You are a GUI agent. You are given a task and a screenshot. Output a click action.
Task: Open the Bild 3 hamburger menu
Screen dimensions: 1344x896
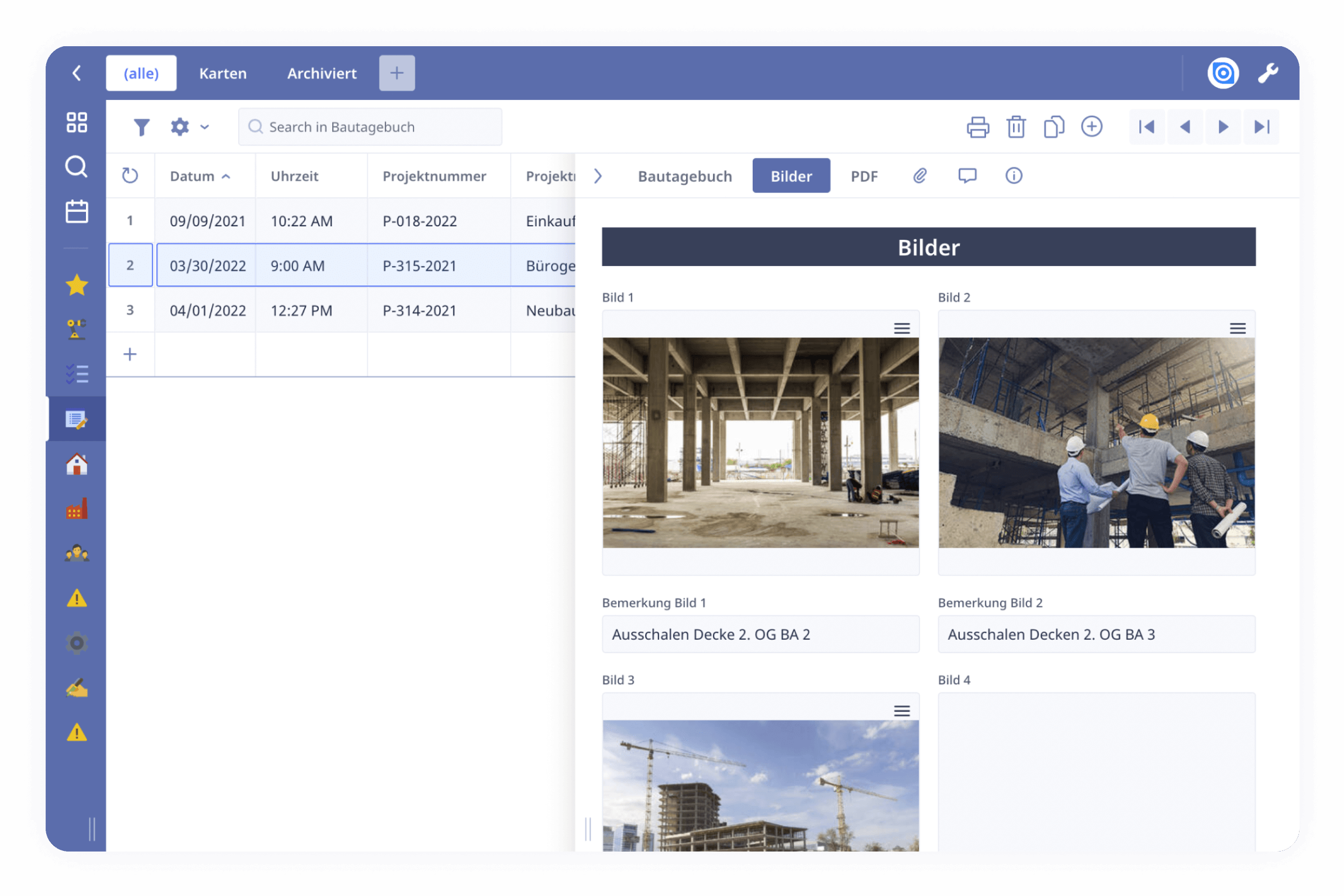click(901, 711)
